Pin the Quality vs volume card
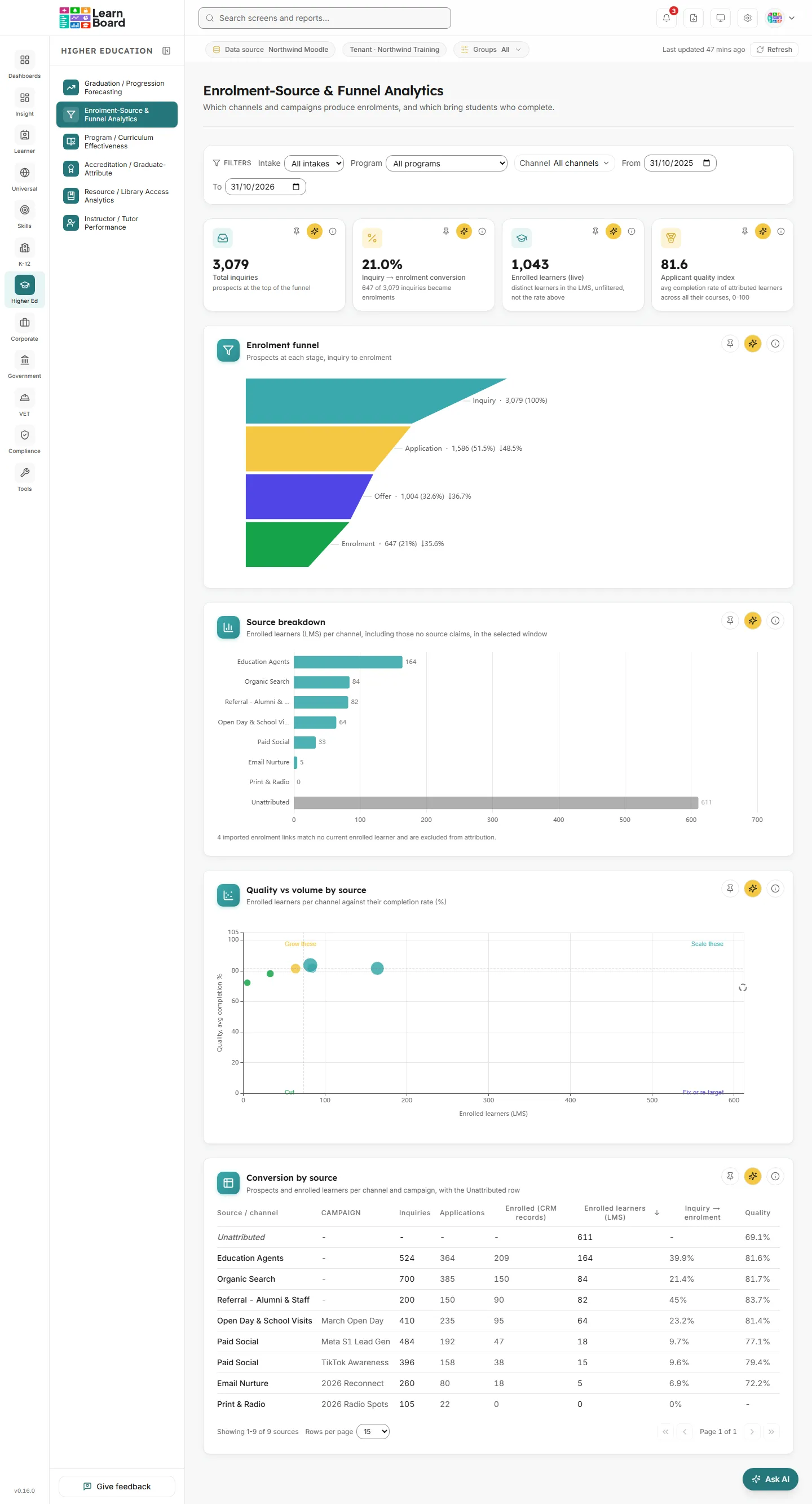Image resolution: width=812 pixels, height=1504 pixels. coord(730,888)
